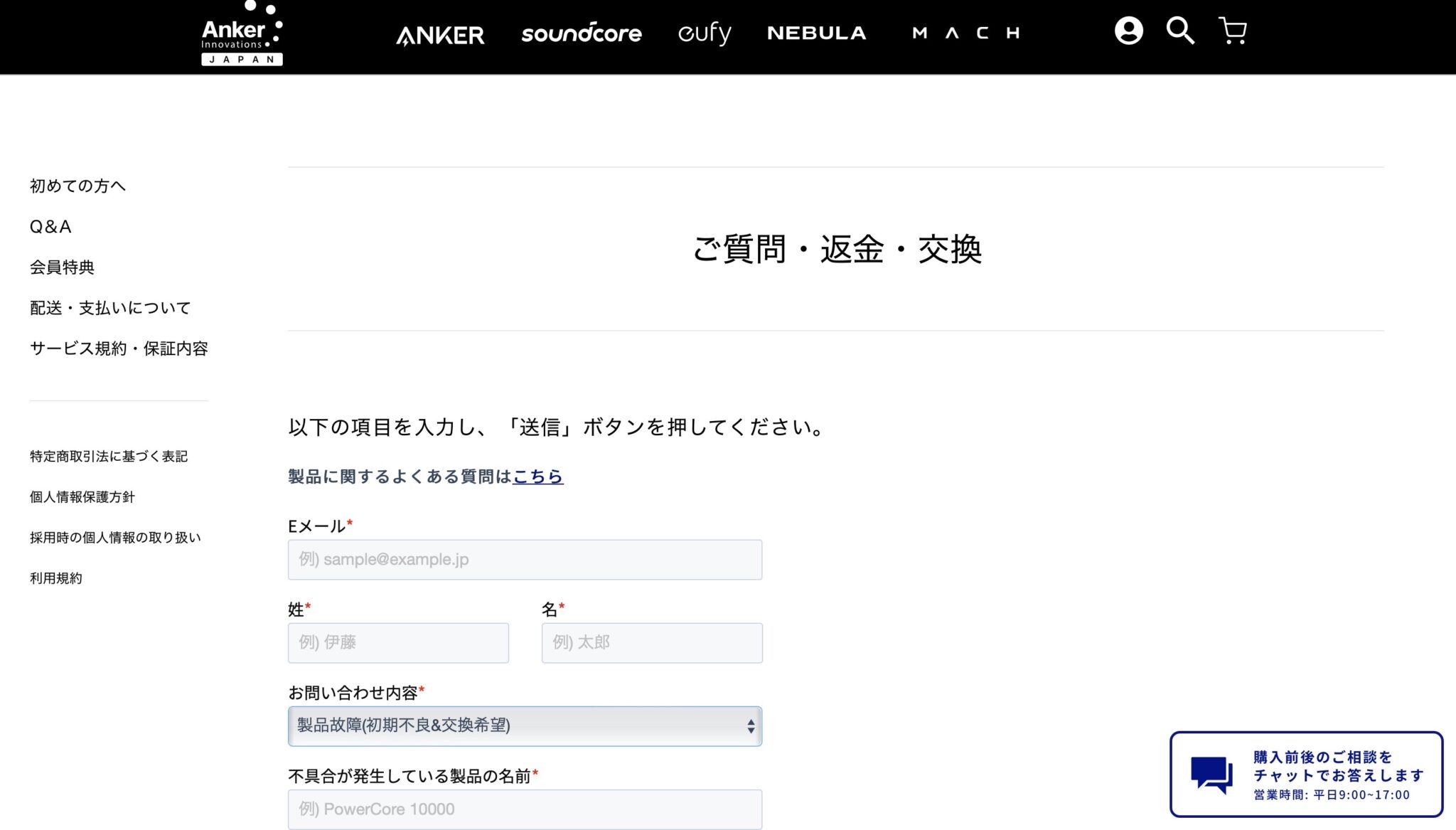1456x830 pixels.
Task: Open the shopping cart icon
Action: tap(1232, 31)
